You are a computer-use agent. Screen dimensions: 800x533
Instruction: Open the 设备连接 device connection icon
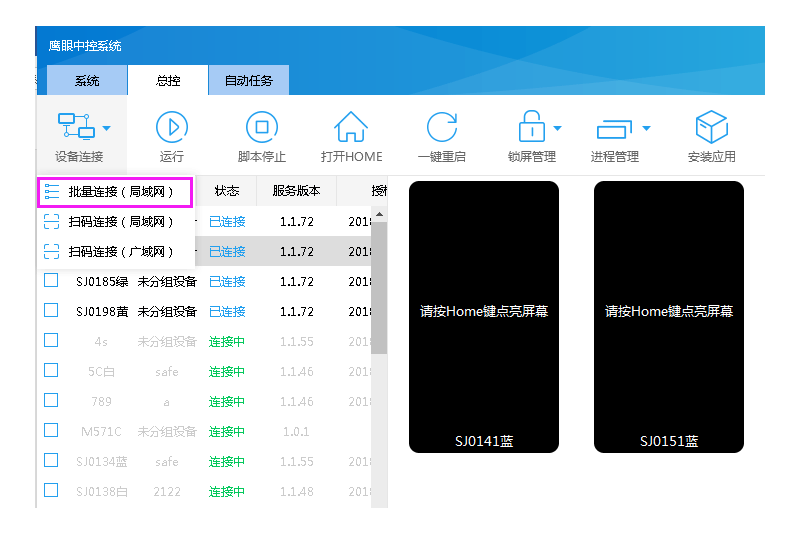(x=76, y=126)
